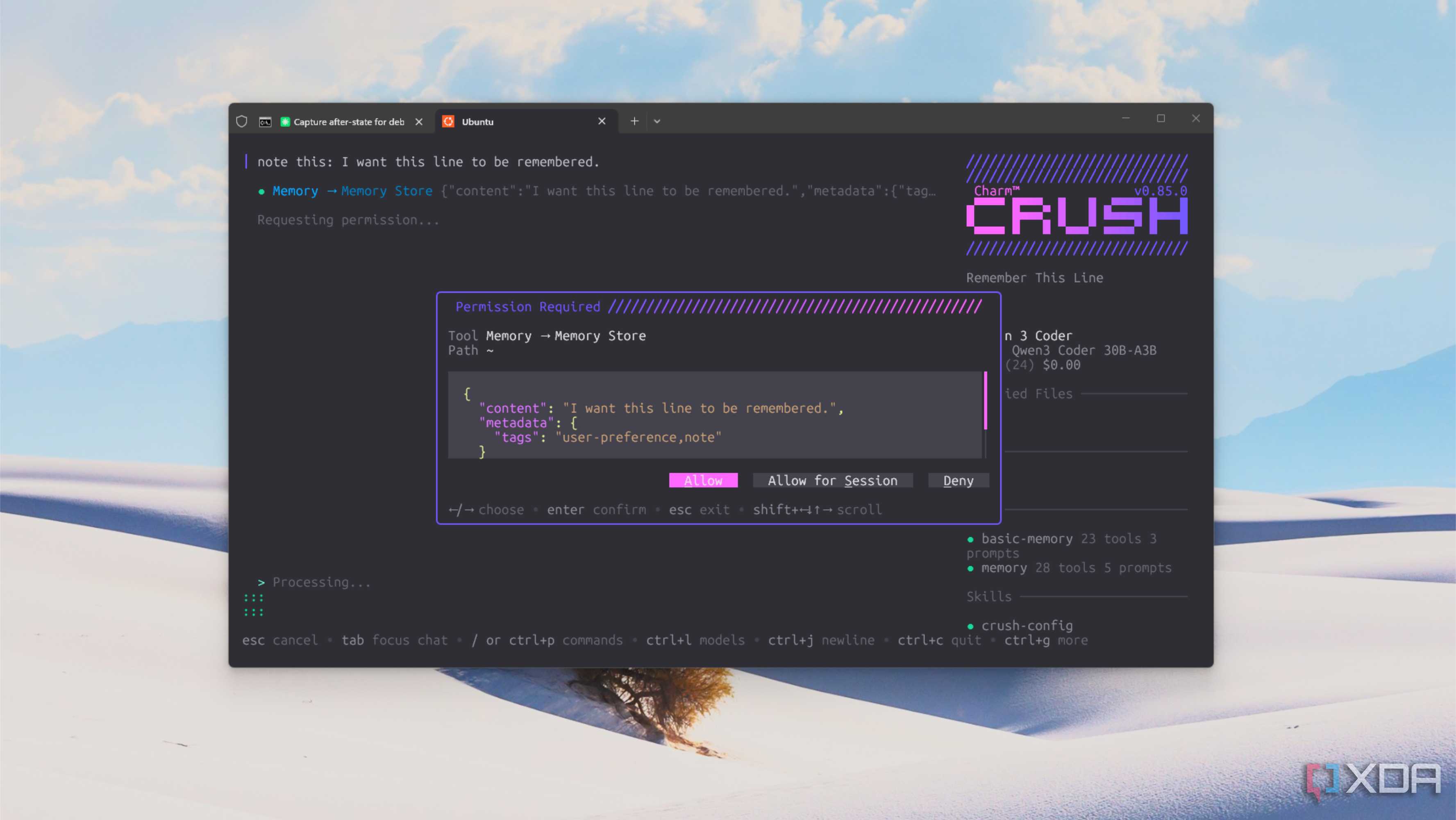Viewport: 1456px width, 820px height.
Task: Minimize the terminal window
Action: pos(1125,118)
